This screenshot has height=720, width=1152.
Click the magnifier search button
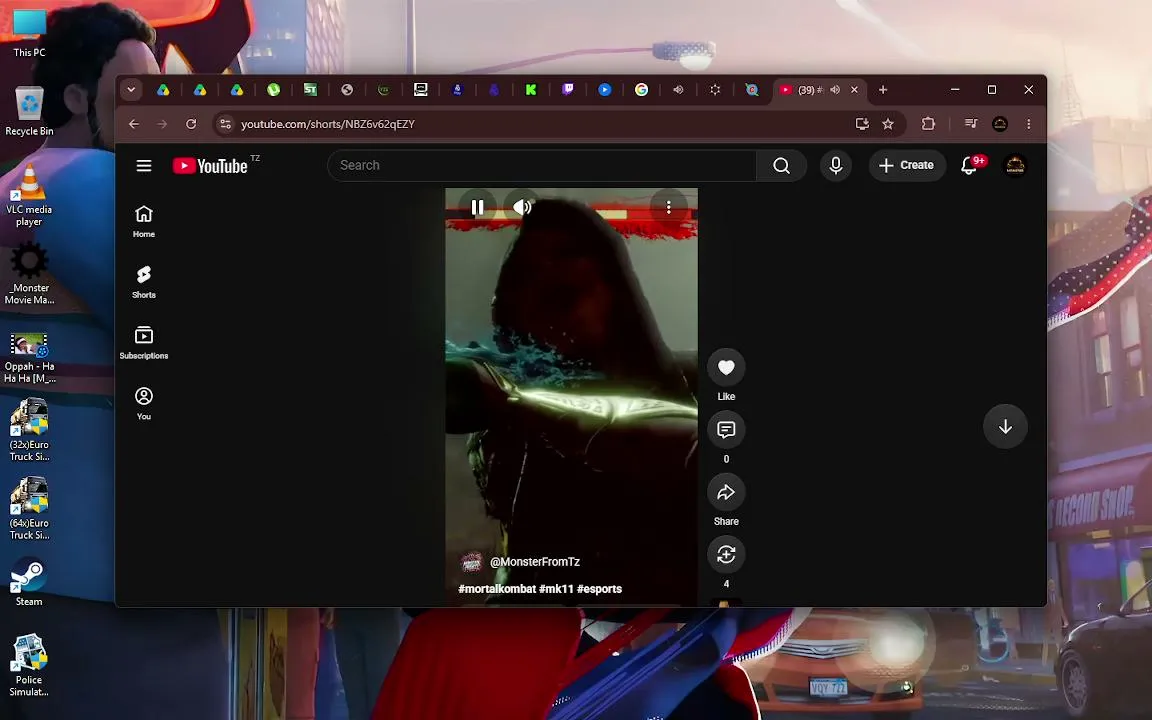[x=782, y=165]
